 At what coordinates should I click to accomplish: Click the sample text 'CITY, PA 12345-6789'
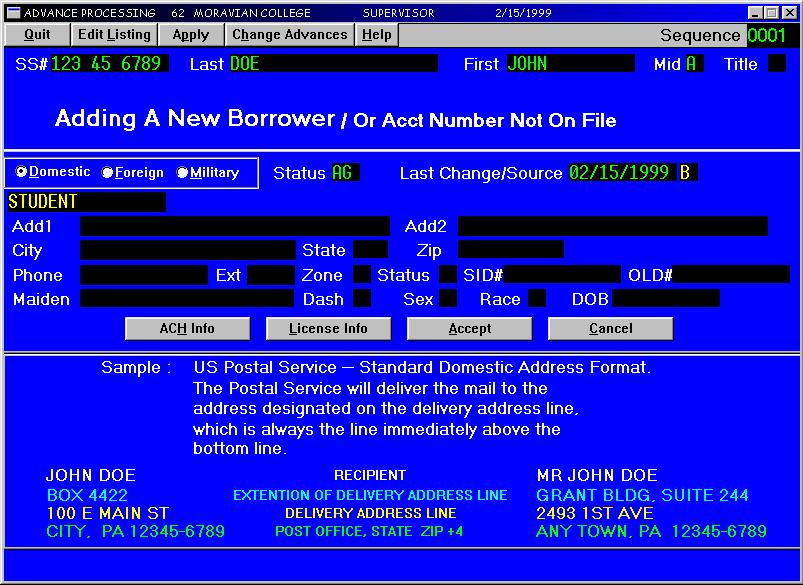tap(136, 531)
